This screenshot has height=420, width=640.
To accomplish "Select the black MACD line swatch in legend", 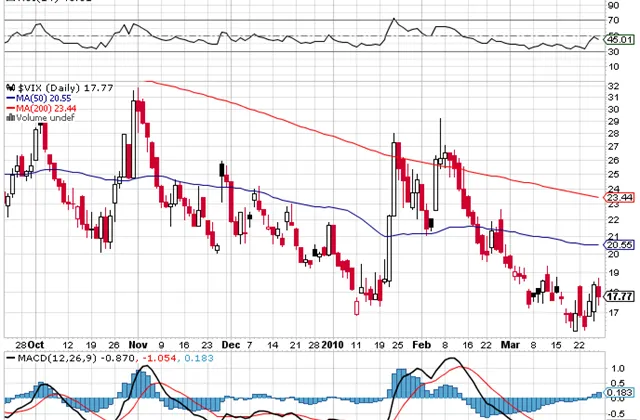I will coord(10,358).
